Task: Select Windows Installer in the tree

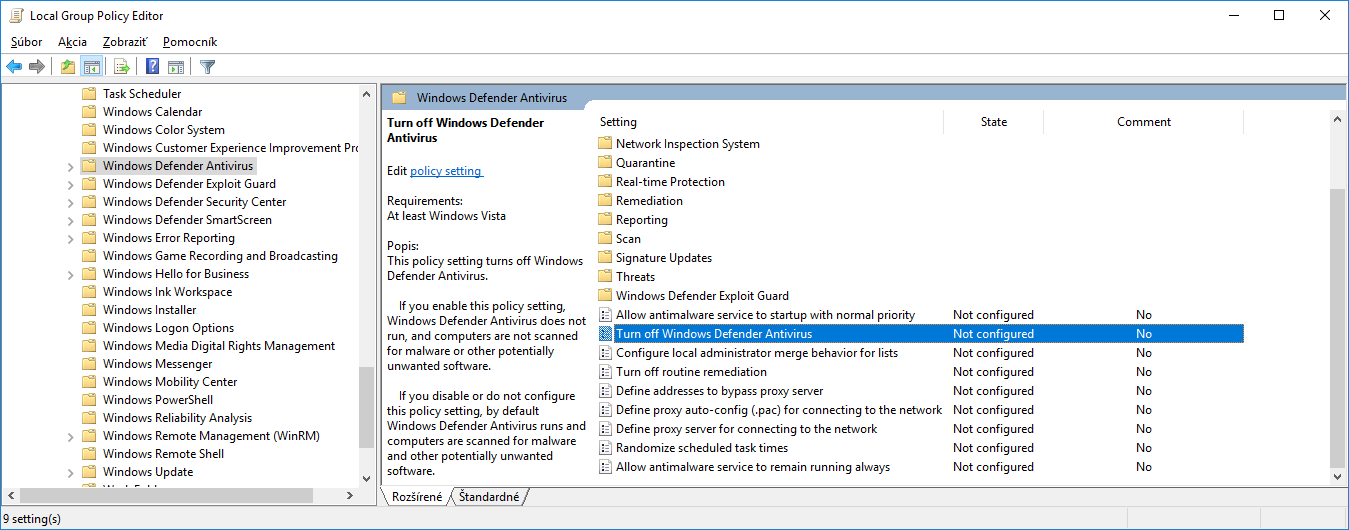Action: click(x=150, y=310)
